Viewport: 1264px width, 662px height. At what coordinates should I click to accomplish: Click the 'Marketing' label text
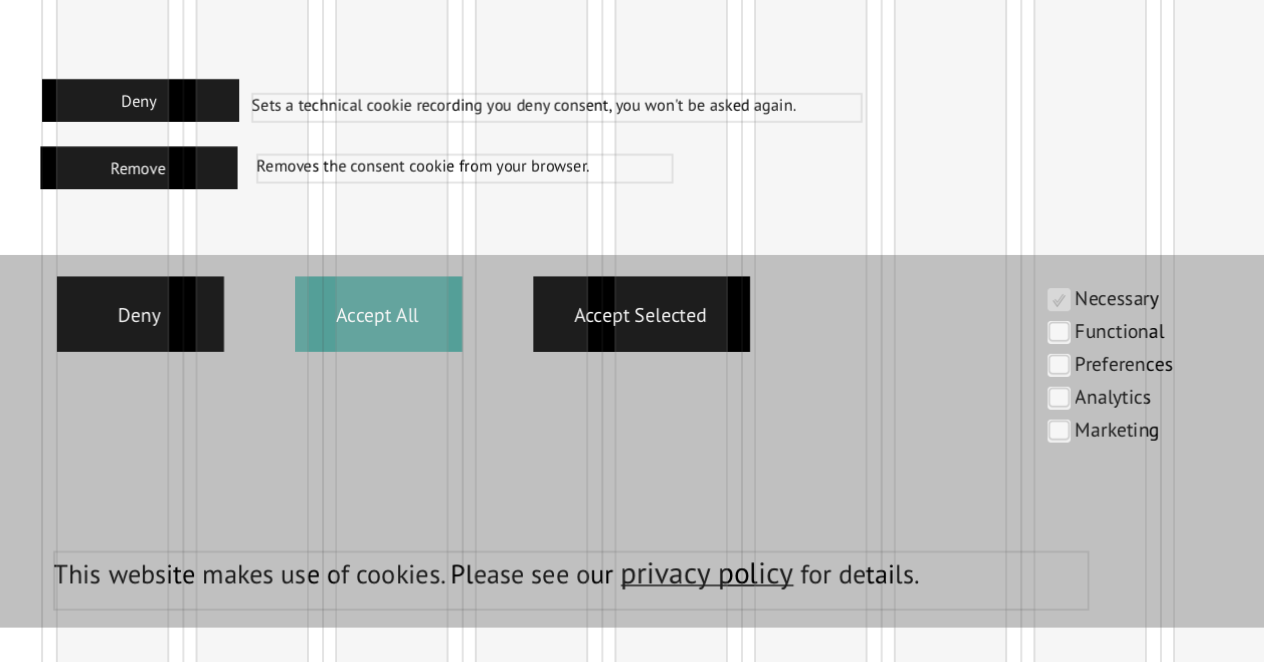pos(1116,431)
